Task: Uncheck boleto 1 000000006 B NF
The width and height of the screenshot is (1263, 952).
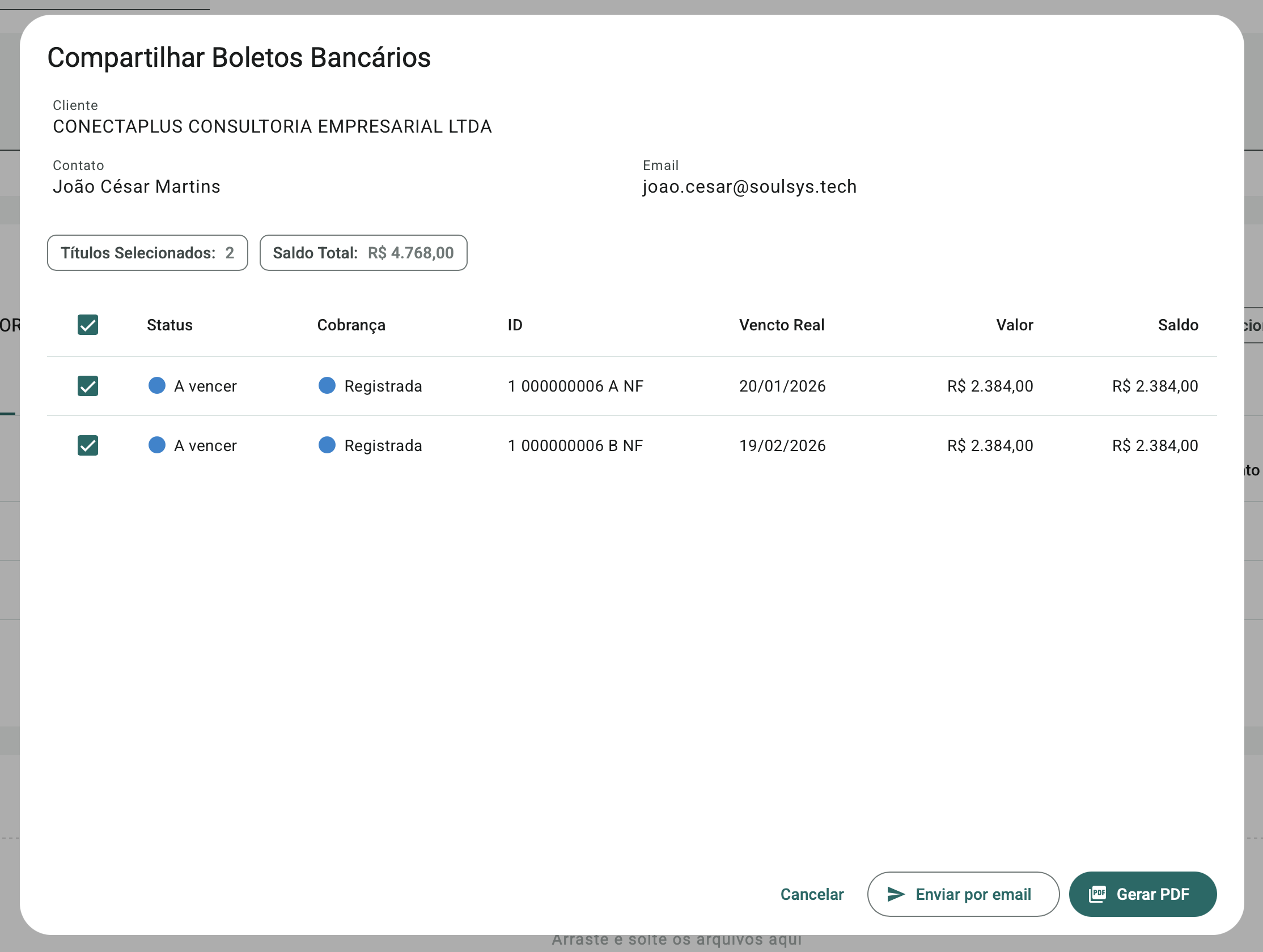Action: 88,445
